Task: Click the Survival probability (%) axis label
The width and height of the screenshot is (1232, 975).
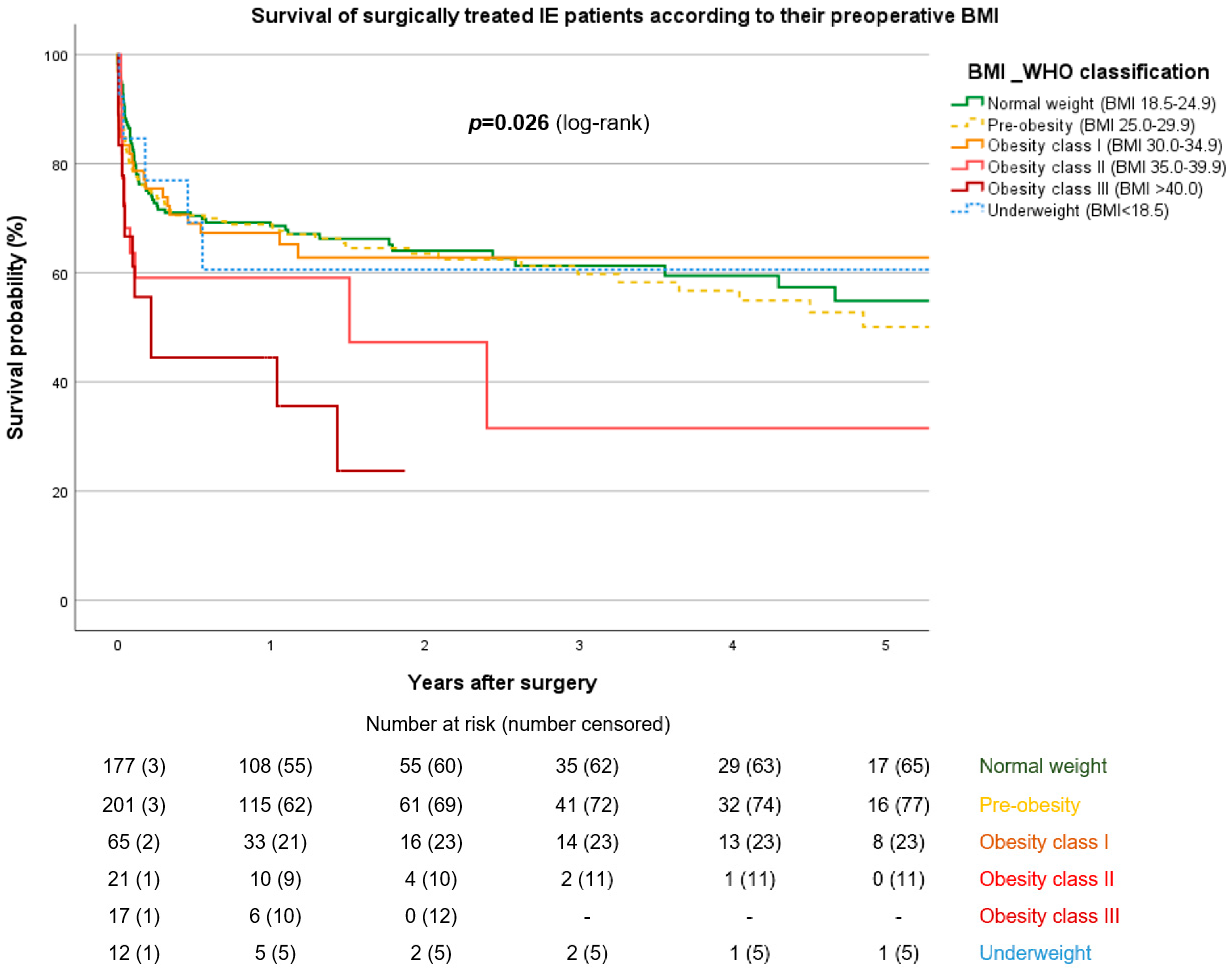Action: pos(15,328)
